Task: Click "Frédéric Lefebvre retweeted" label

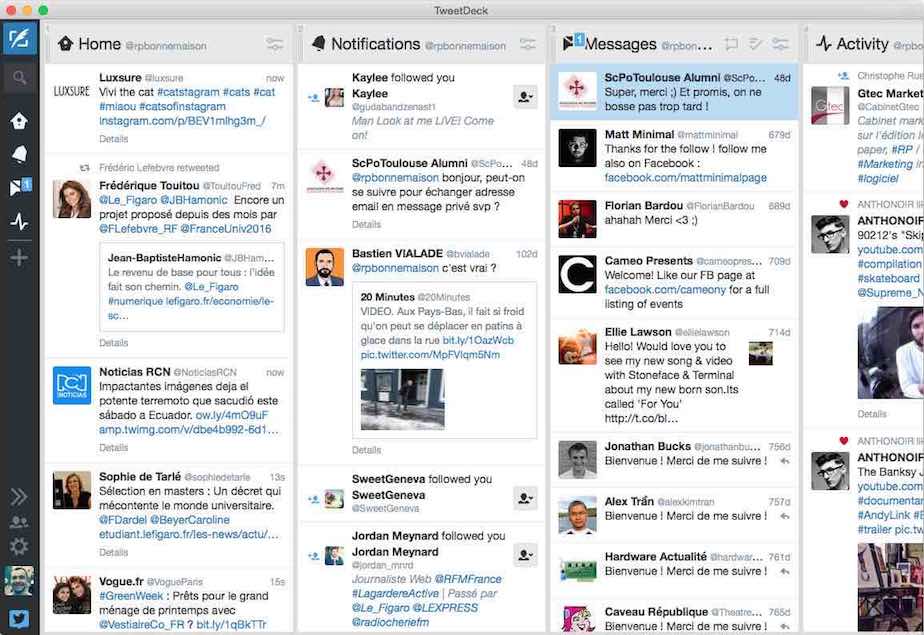Action: coord(159,168)
